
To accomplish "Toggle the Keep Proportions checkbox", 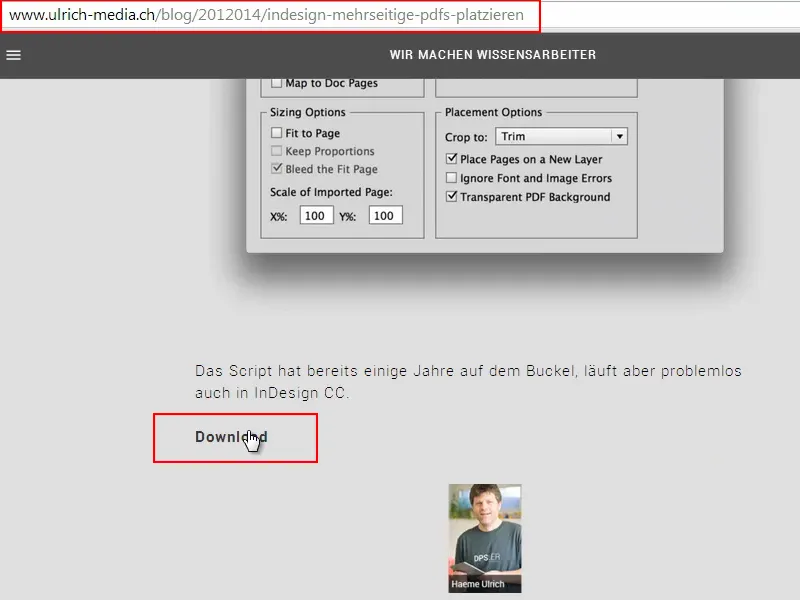I will 277,151.
